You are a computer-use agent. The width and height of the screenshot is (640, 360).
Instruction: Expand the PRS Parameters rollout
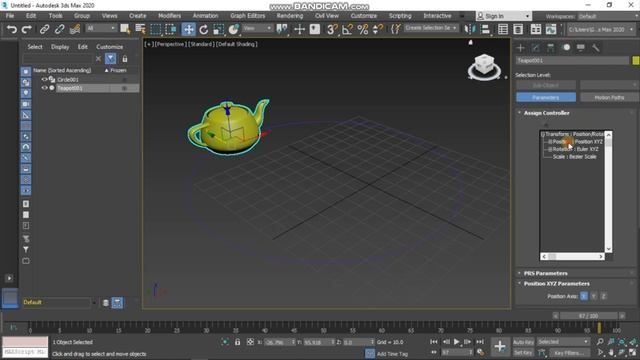[545, 273]
